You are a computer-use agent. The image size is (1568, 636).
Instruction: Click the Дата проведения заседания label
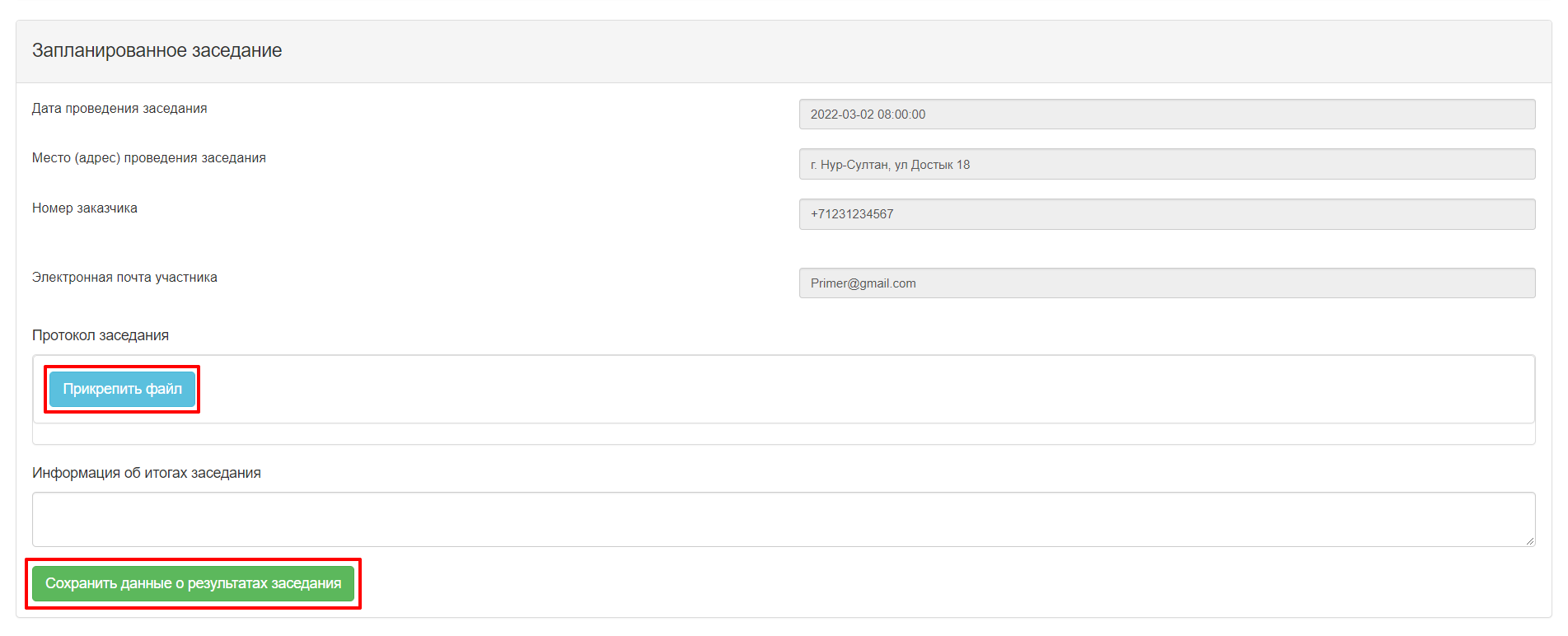(119, 109)
